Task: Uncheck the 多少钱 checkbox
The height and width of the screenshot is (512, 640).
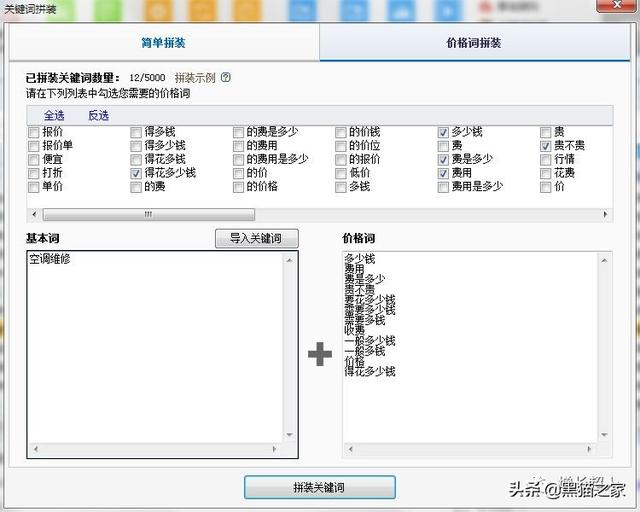Action: [x=443, y=132]
